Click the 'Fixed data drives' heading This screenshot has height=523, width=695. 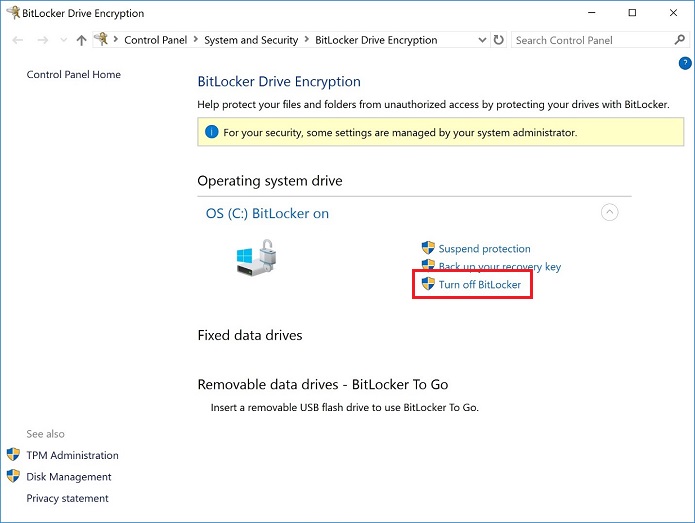[250, 335]
